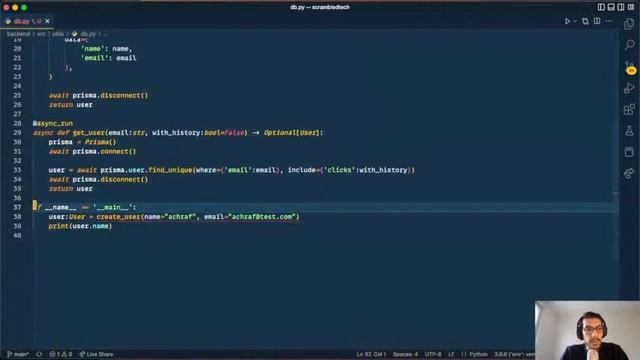Click 'Prisma()' on line 30

(x=100, y=142)
